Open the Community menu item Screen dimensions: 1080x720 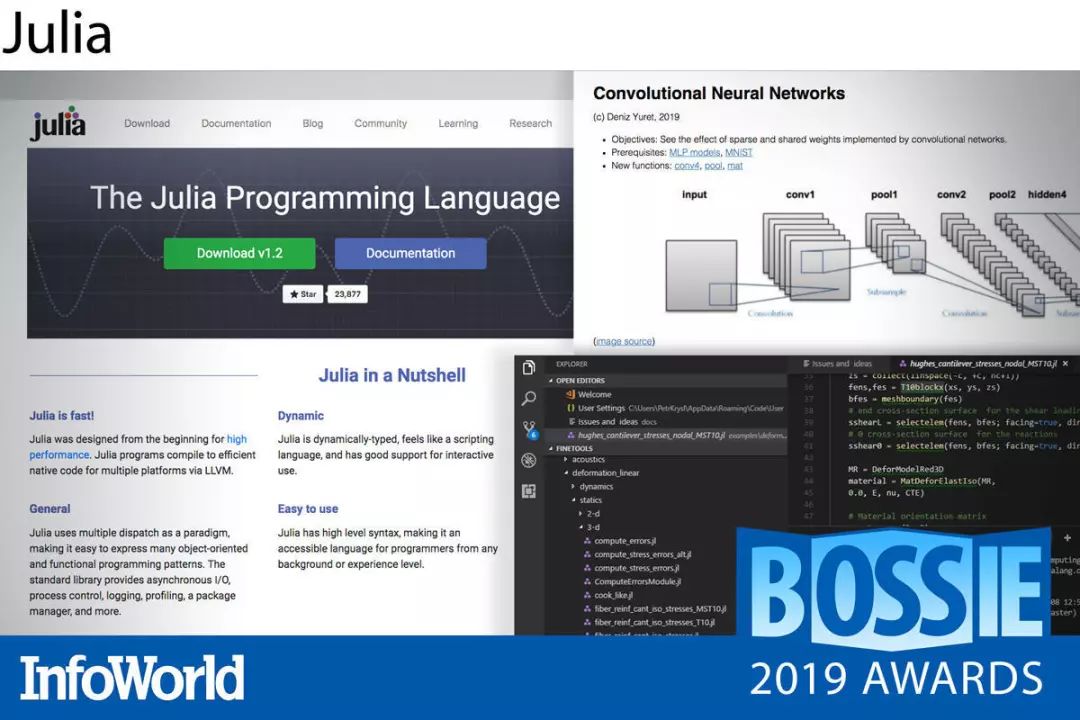pyautogui.click(x=380, y=124)
